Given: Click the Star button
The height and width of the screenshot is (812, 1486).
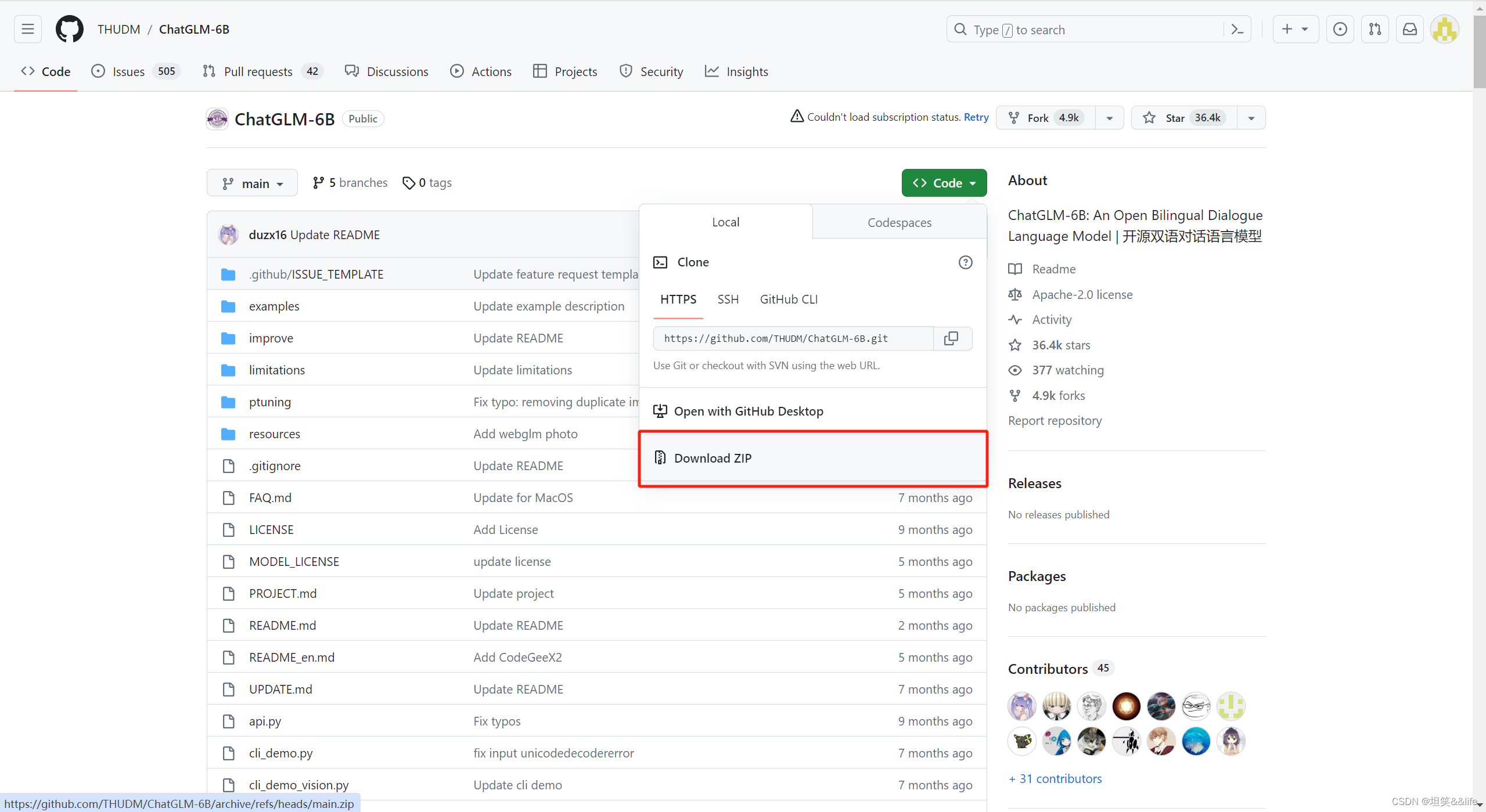Looking at the screenshot, I should click(1184, 118).
